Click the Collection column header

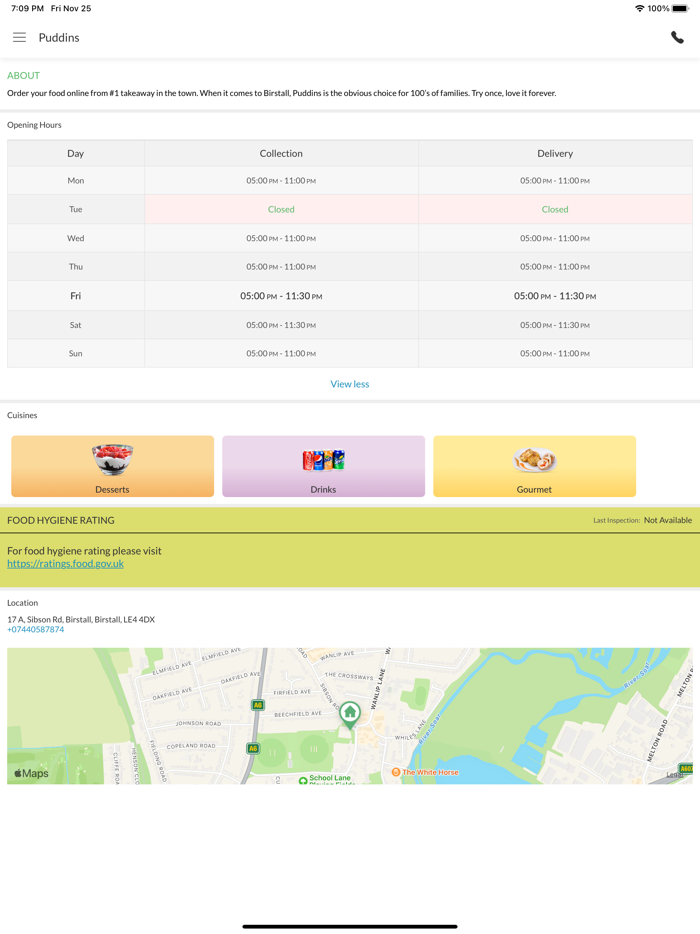click(281, 154)
